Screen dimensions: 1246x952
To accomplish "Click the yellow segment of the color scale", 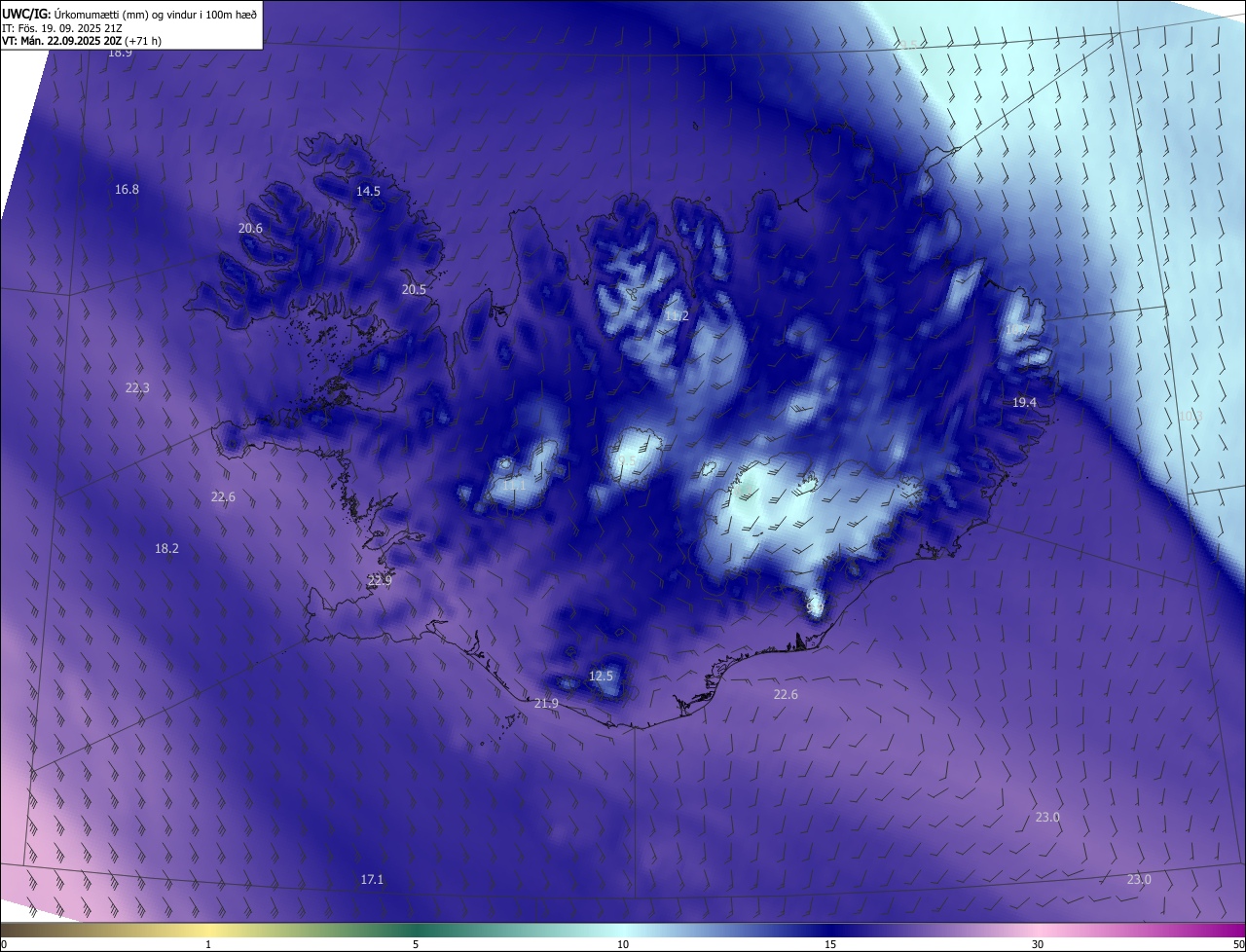I will point(208,931).
